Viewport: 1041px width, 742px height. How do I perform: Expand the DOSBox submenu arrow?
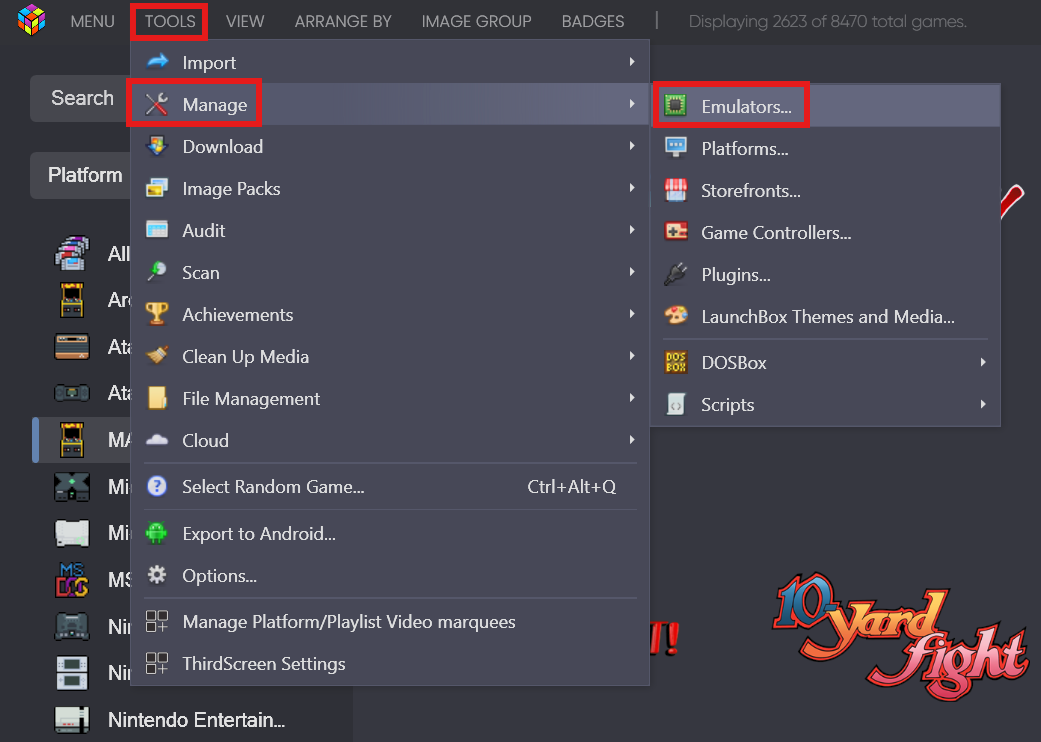pyautogui.click(x=983, y=362)
